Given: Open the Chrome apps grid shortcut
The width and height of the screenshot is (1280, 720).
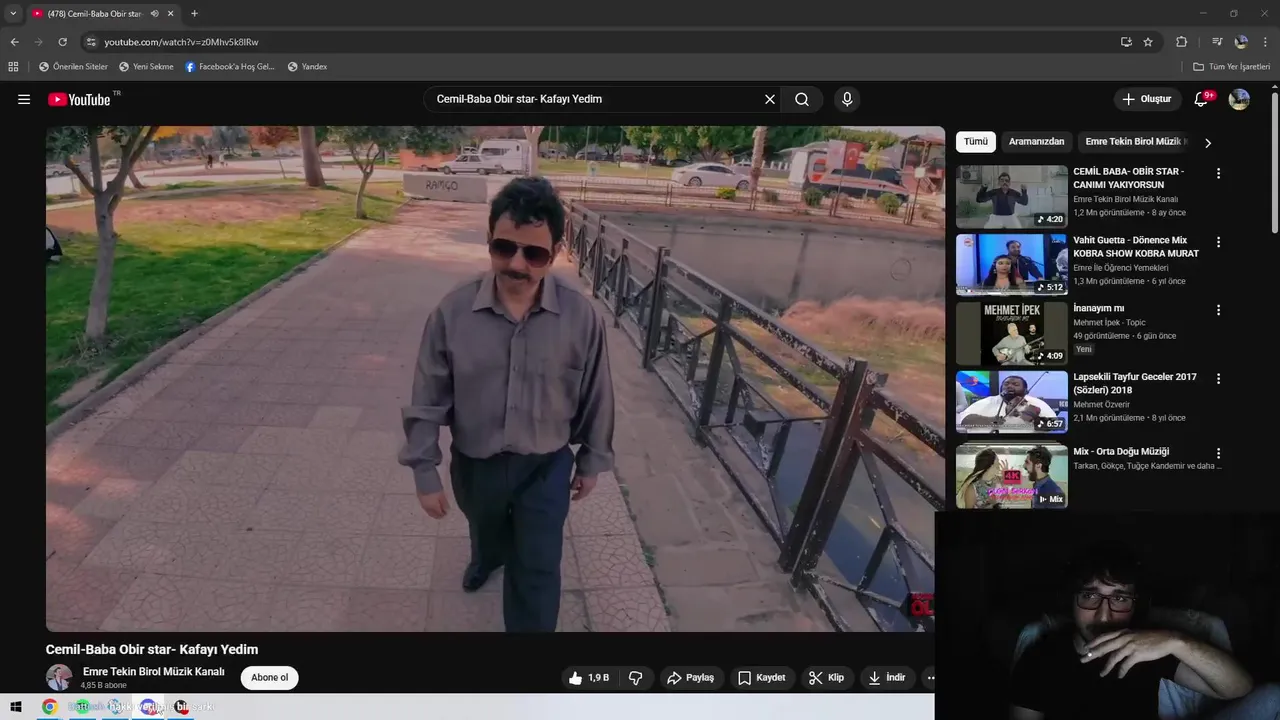Looking at the screenshot, I should (13, 67).
